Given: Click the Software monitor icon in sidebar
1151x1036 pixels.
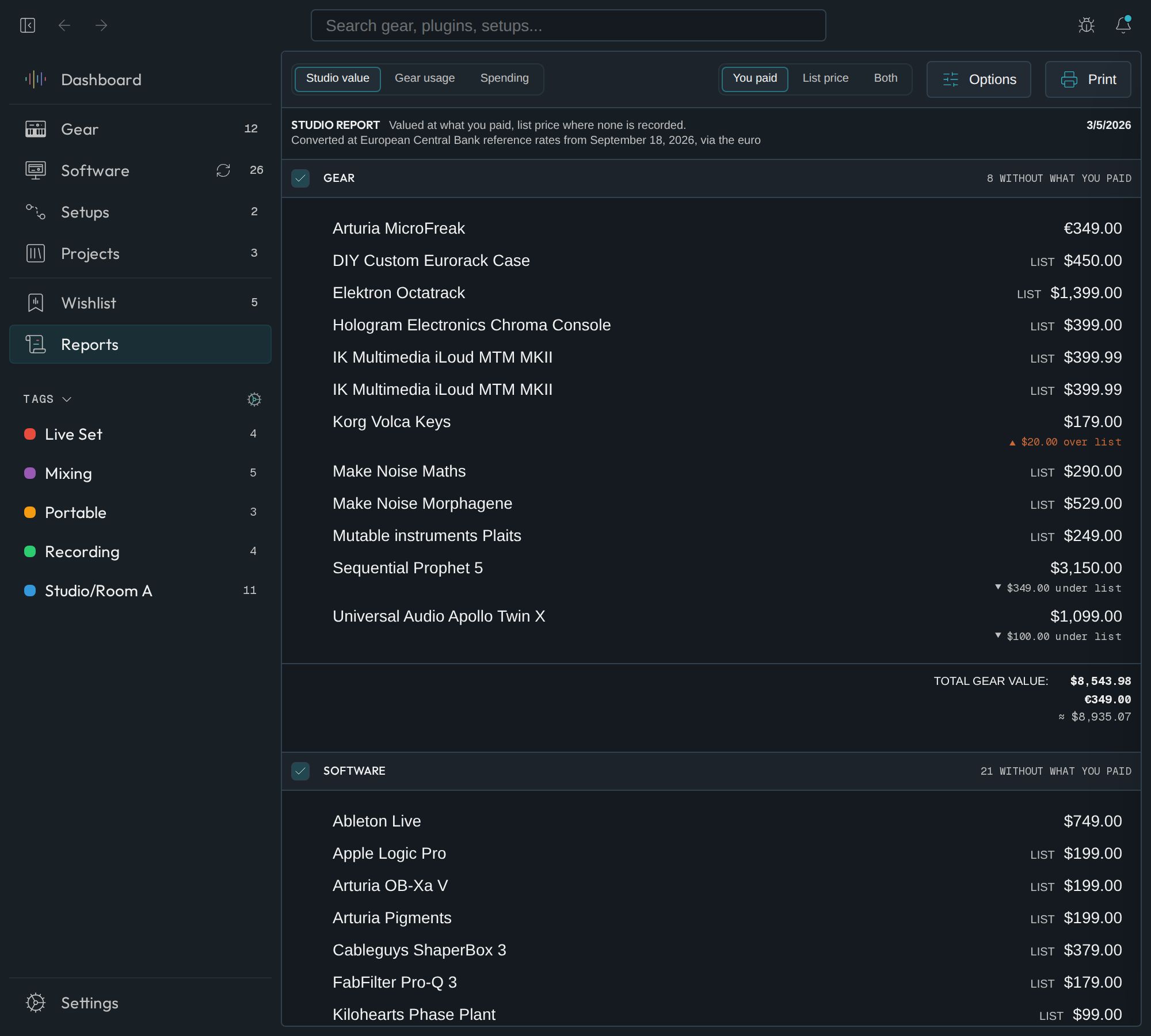Looking at the screenshot, I should (36, 170).
